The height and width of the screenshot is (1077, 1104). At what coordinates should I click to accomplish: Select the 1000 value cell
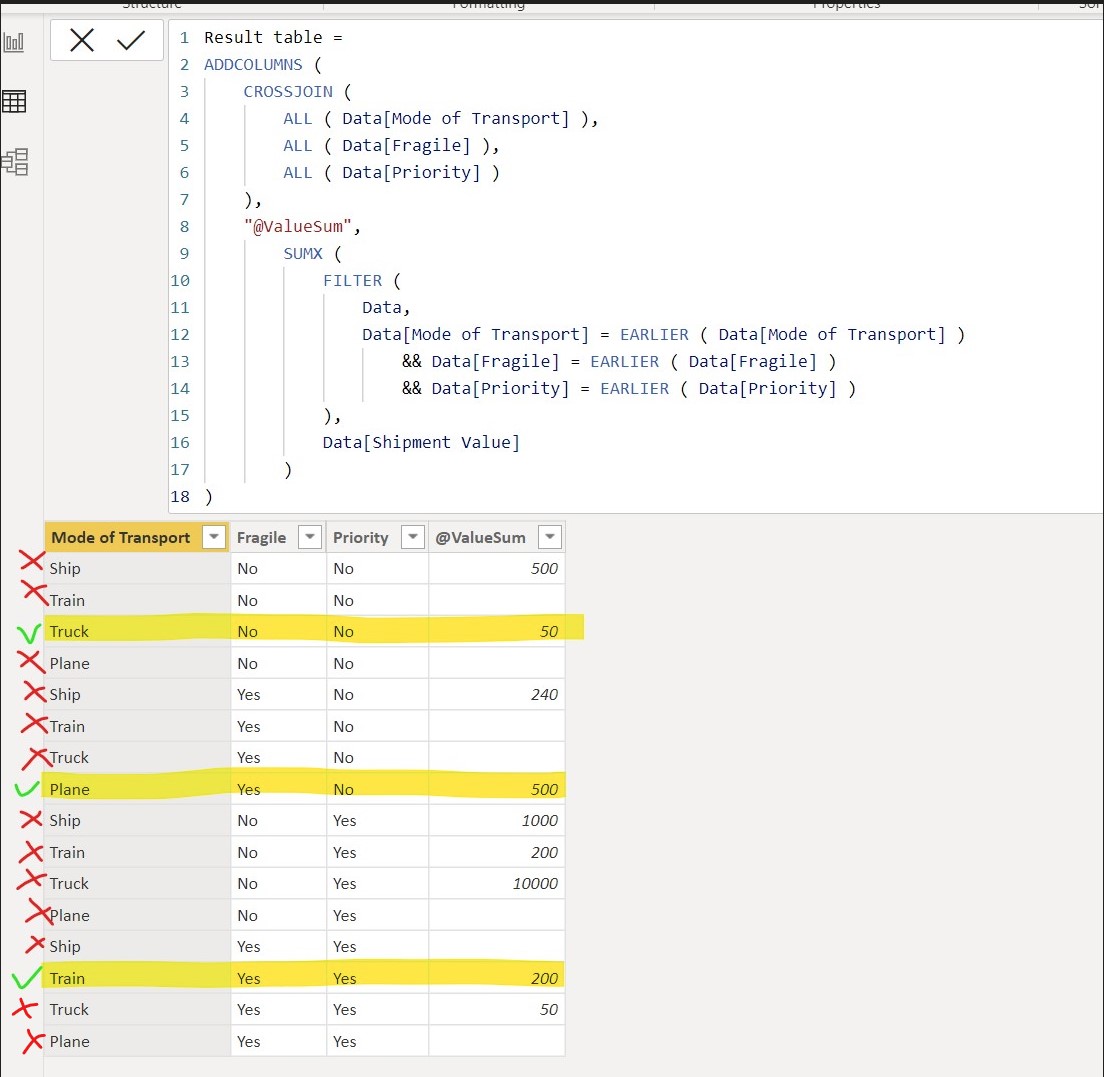point(496,821)
